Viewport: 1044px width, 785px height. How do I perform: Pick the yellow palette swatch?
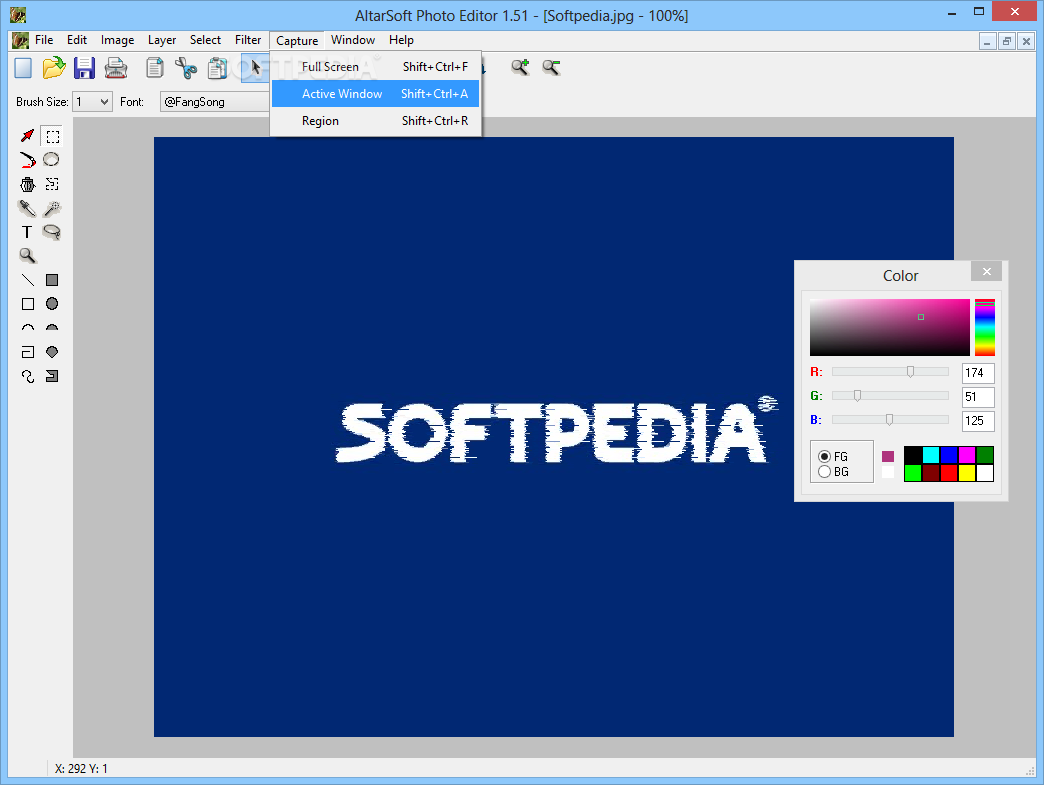coord(967,473)
